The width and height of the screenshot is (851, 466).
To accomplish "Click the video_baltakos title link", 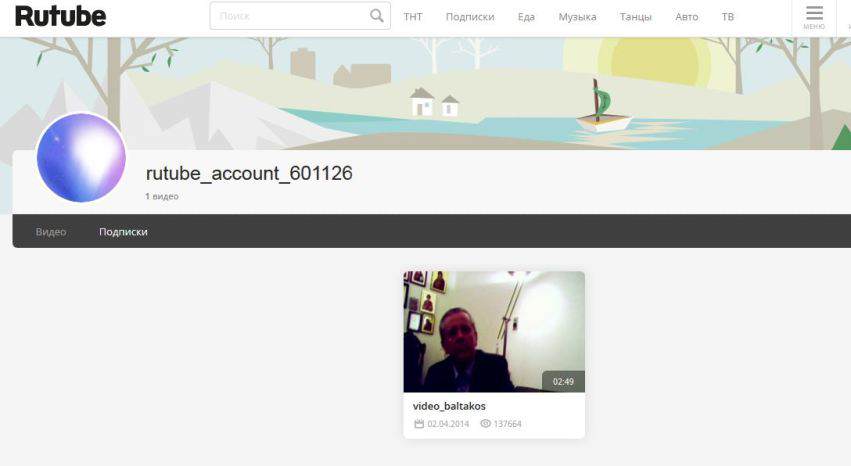I will 449,406.
